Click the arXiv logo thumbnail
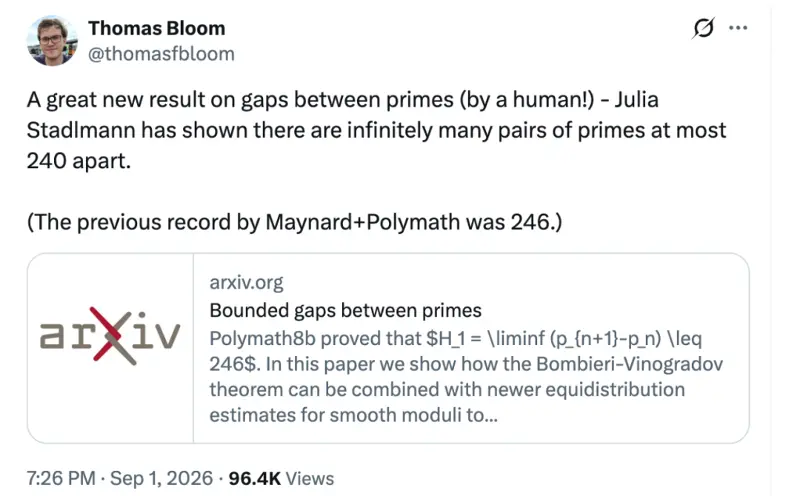The width and height of the screenshot is (800, 496). point(110,348)
